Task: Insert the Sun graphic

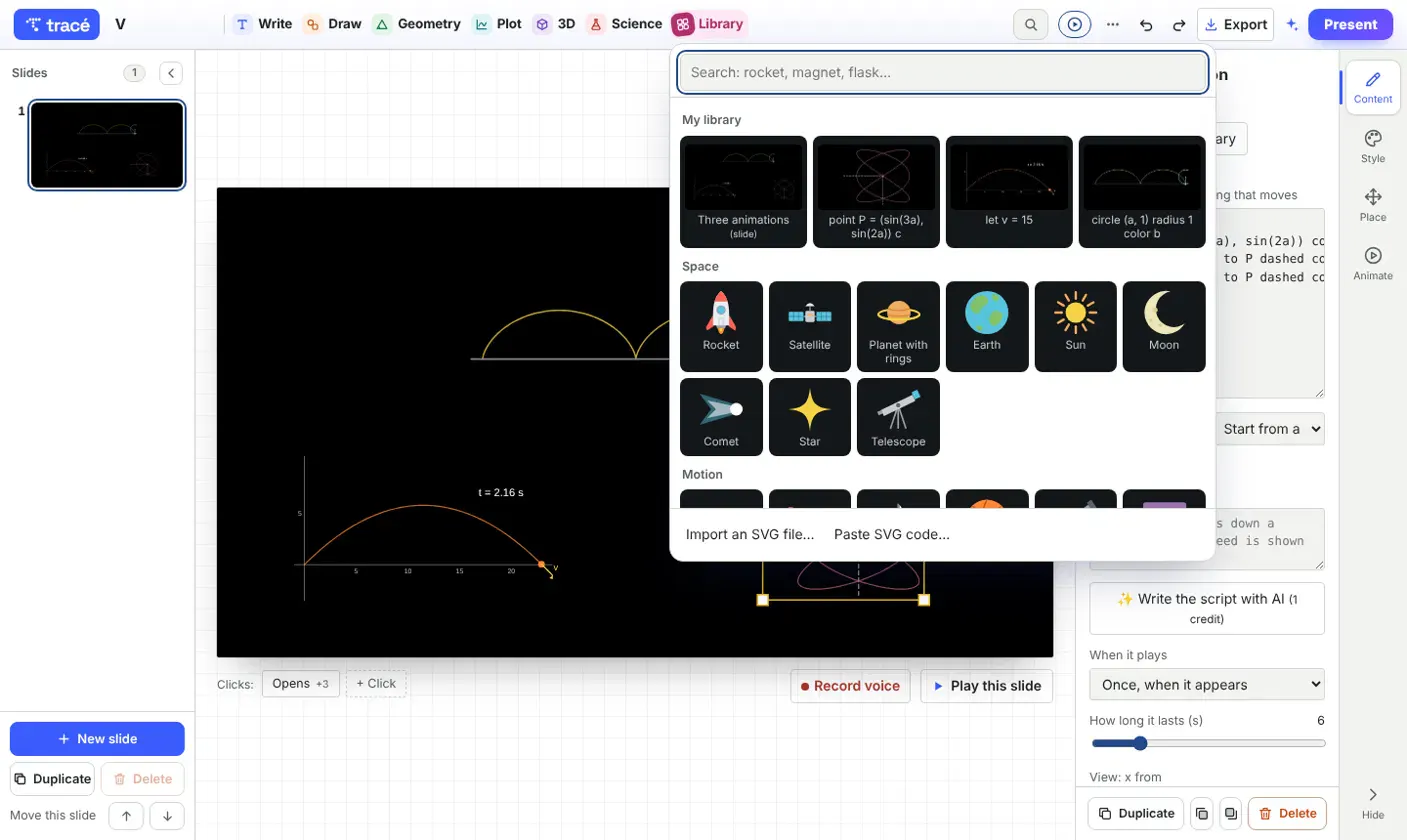Action: [x=1076, y=326]
